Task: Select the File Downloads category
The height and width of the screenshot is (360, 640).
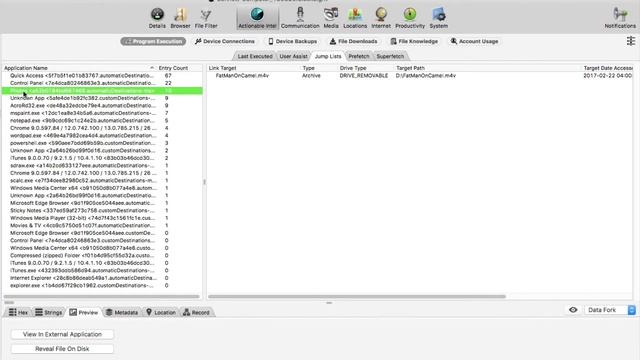Action: (x=353, y=41)
